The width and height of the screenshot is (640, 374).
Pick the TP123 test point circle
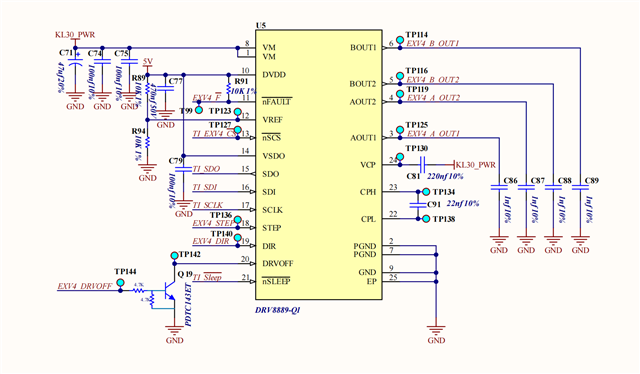[238, 112]
